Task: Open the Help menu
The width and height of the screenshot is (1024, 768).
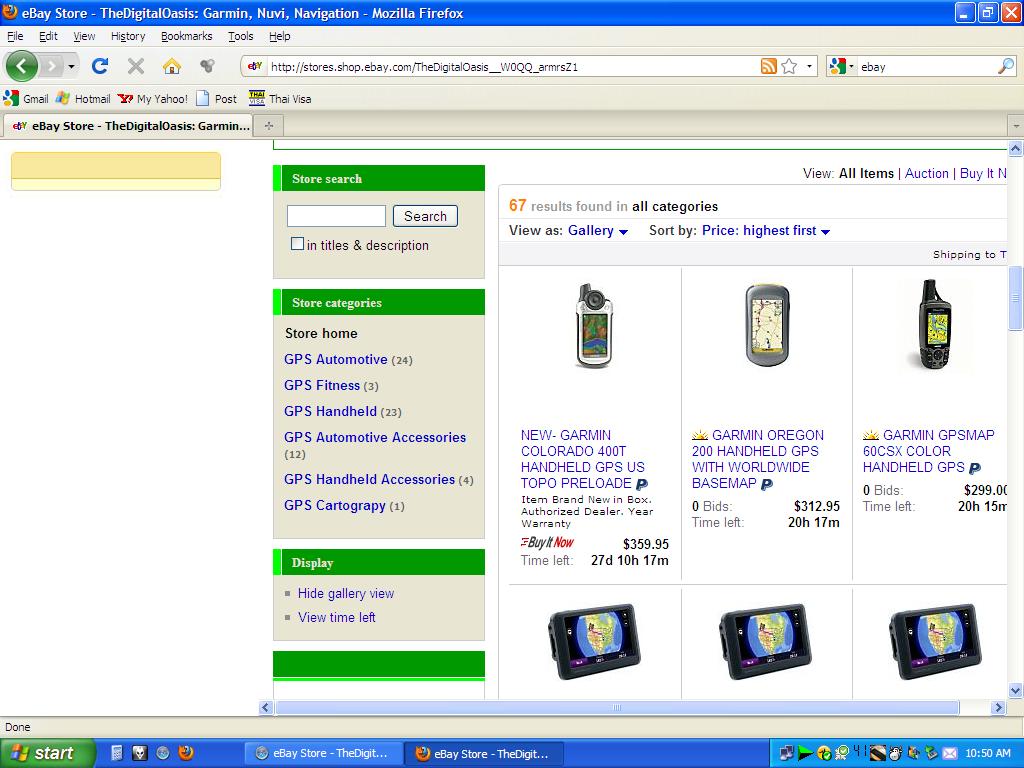Action: click(x=280, y=36)
